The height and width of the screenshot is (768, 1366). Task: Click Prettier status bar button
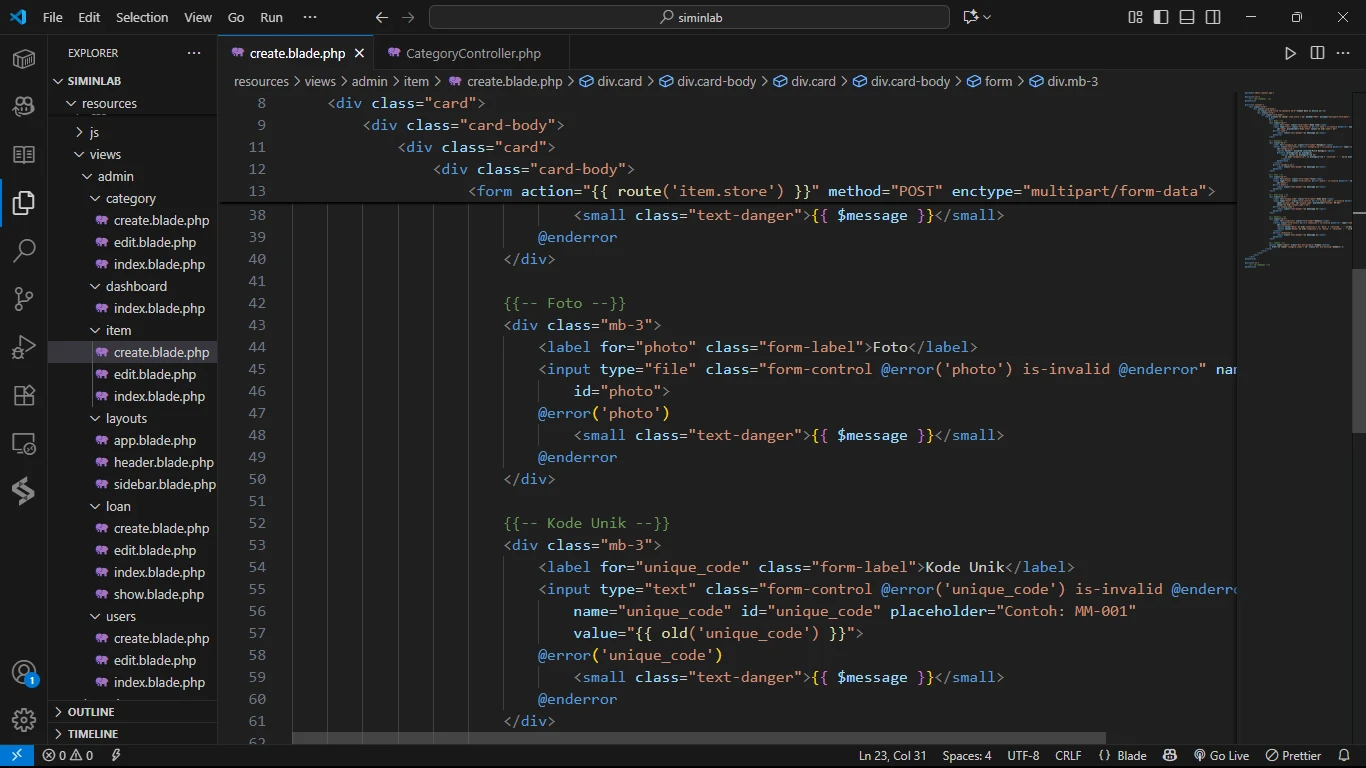pyautogui.click(x=1293, y=756)
